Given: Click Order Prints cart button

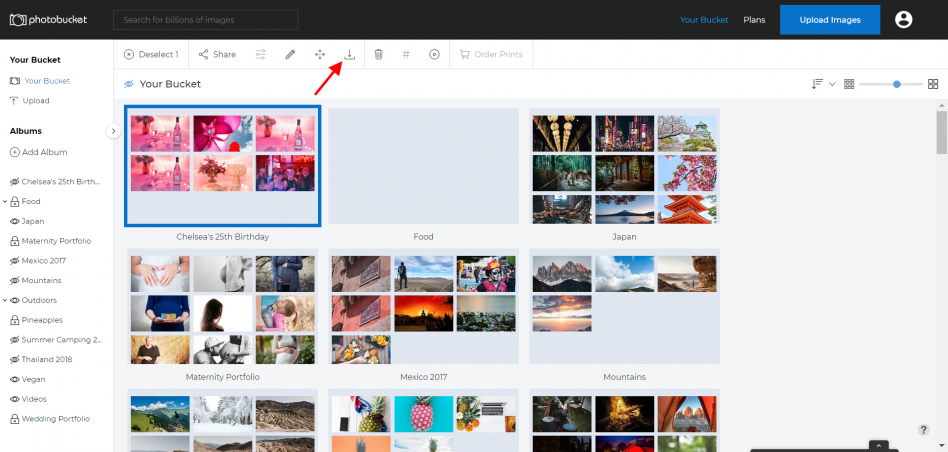Looking at the screenshot, I should click(x=491, y=54).
